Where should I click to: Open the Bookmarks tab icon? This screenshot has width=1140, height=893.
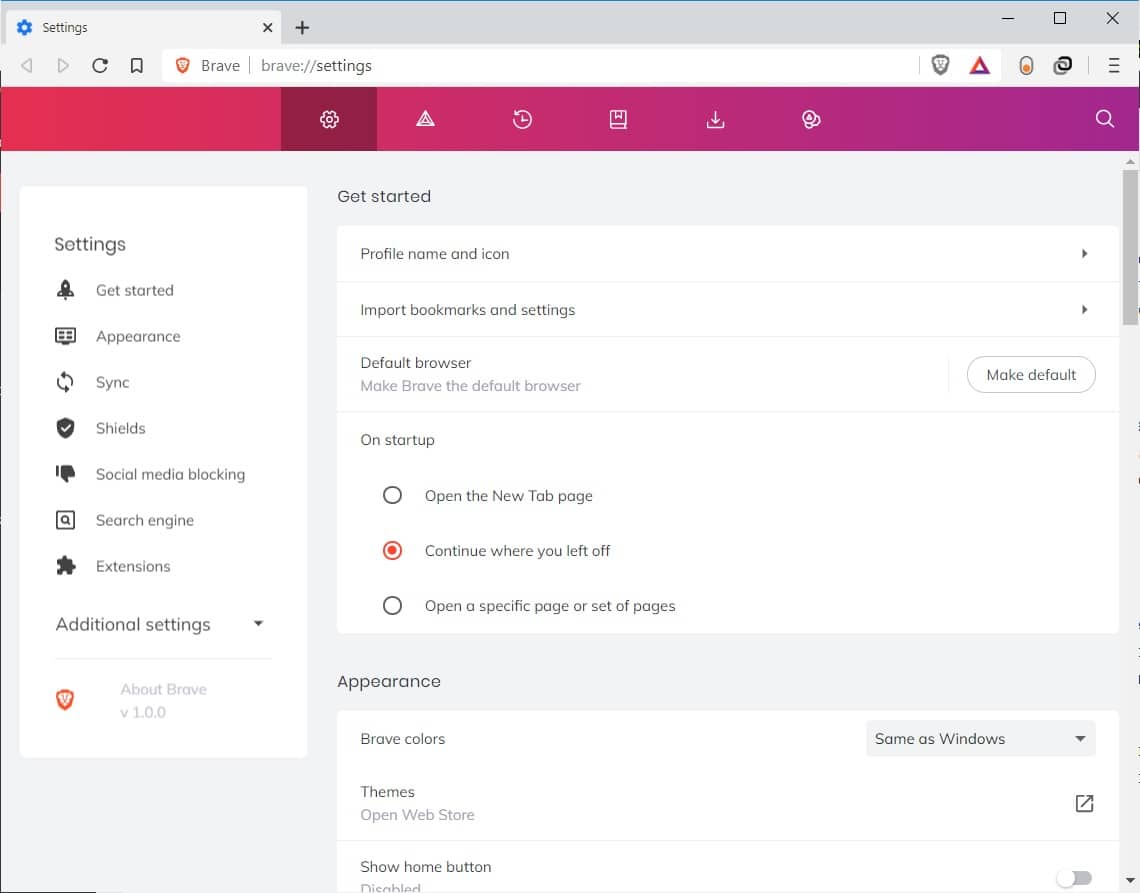coord(618,119)
